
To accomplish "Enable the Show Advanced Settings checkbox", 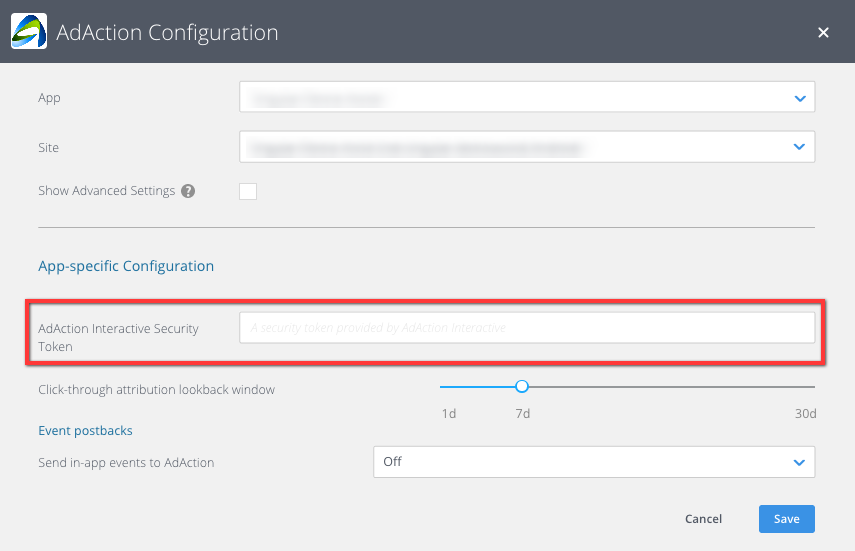I will pyautogui.click(x=248, y=191).
